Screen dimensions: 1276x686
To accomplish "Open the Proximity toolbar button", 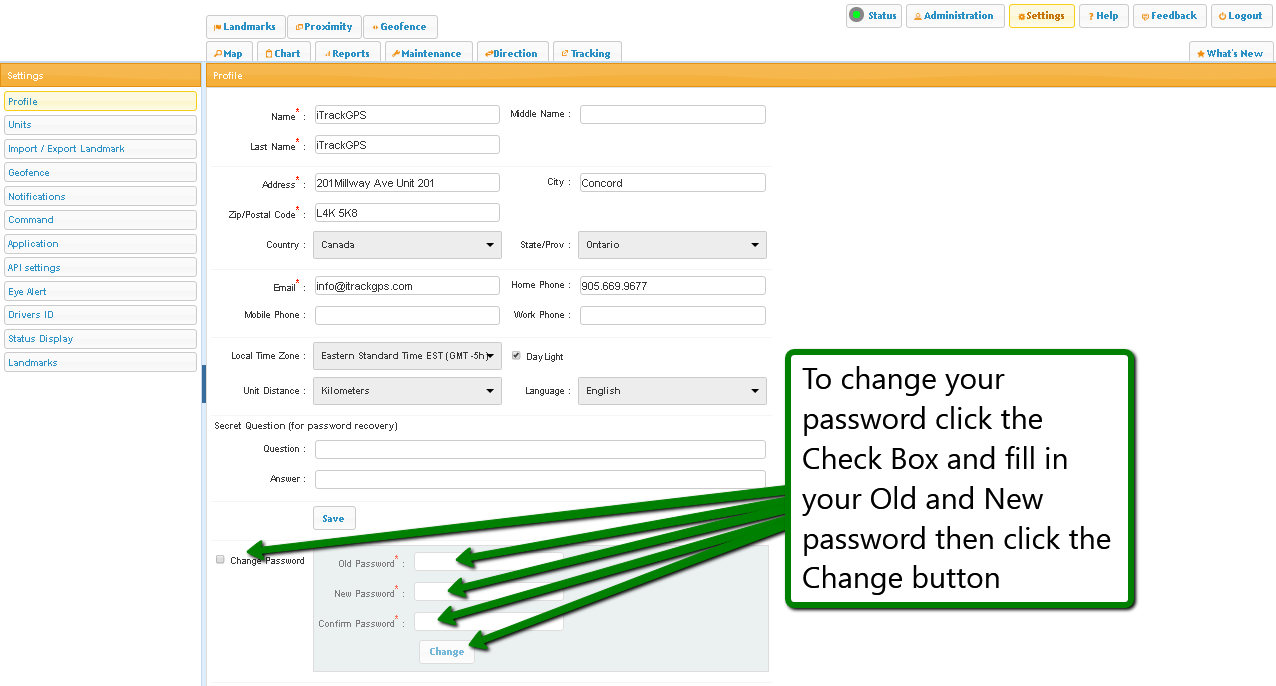I will click(x=324, y=27).
